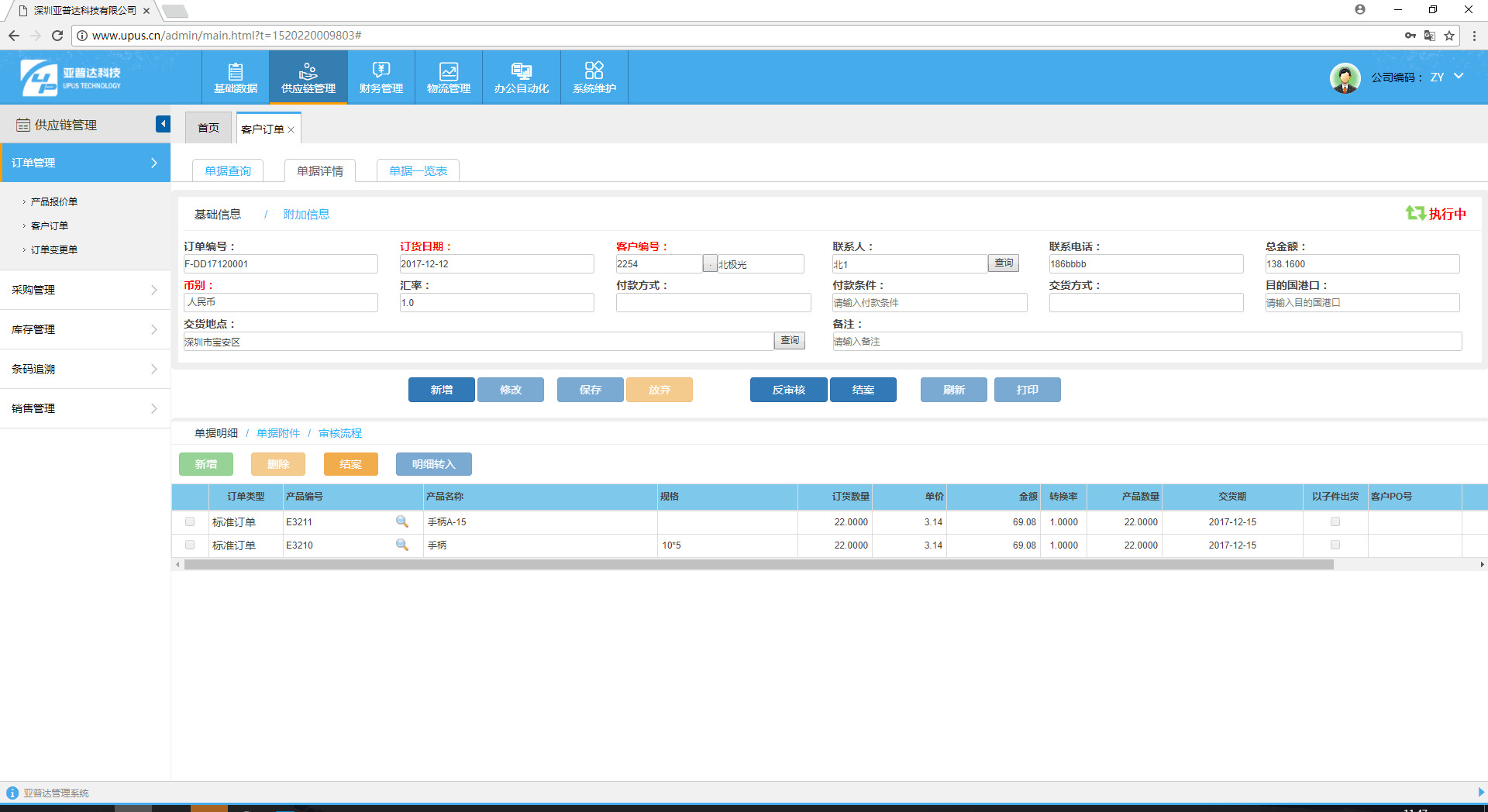Open the 办公自动化 module
This screenshot has width=1488, height=812.
pos(521,77)
